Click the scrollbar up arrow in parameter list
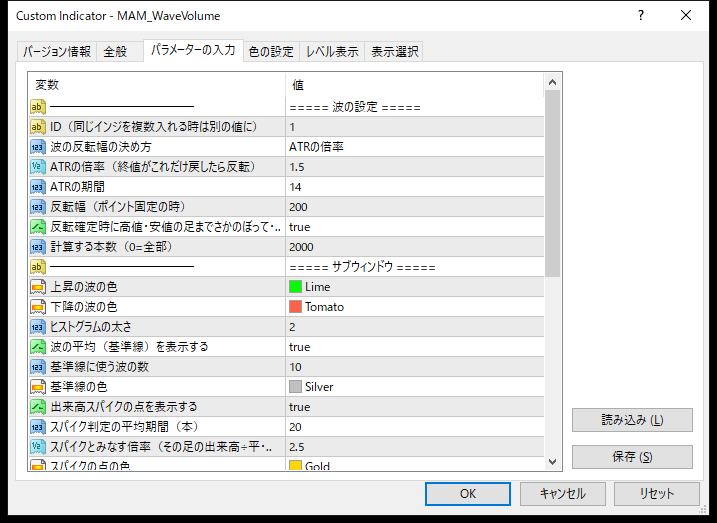 click(552, 82)
